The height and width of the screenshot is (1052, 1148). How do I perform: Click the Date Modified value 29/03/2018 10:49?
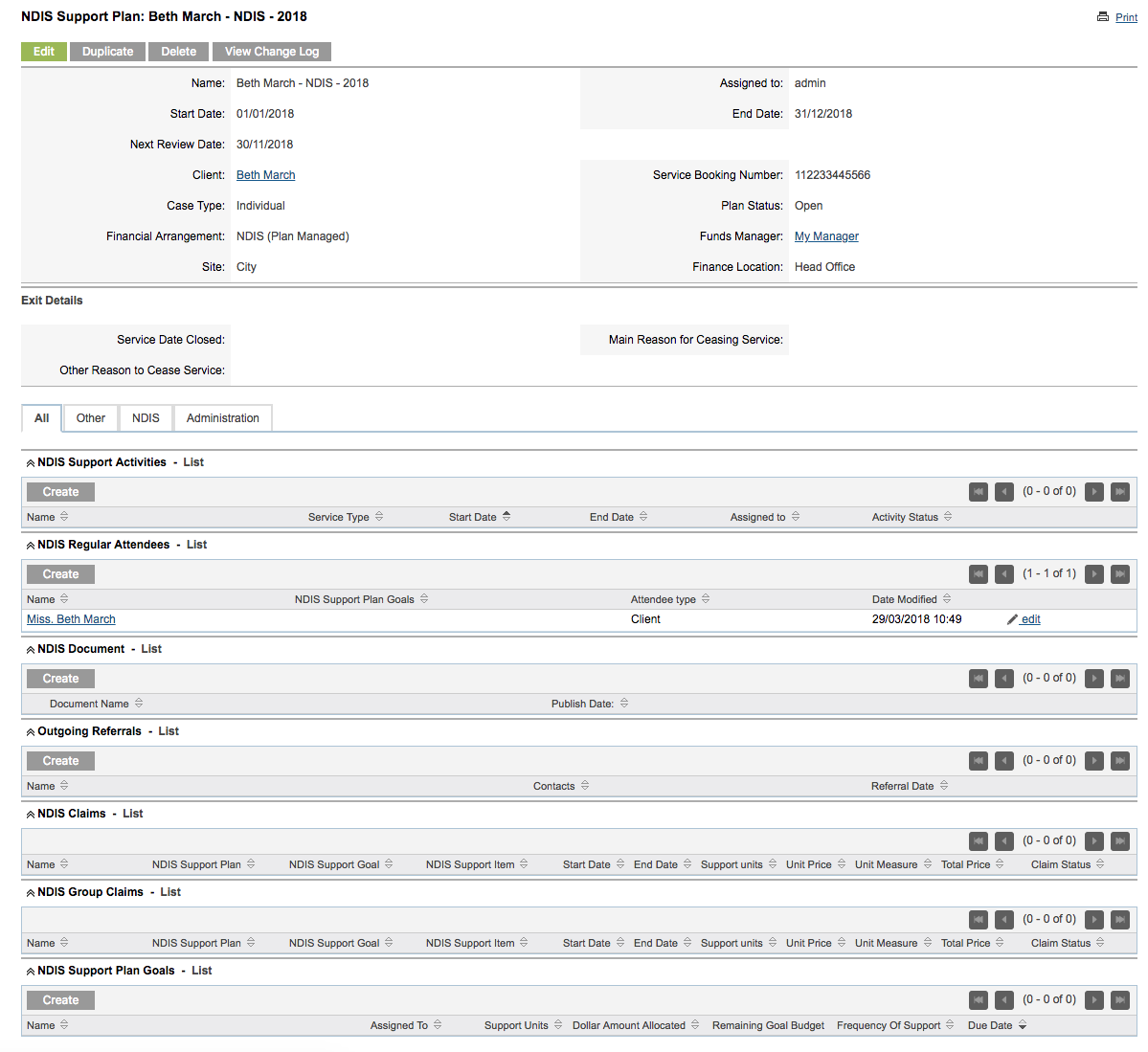point(916,619)
